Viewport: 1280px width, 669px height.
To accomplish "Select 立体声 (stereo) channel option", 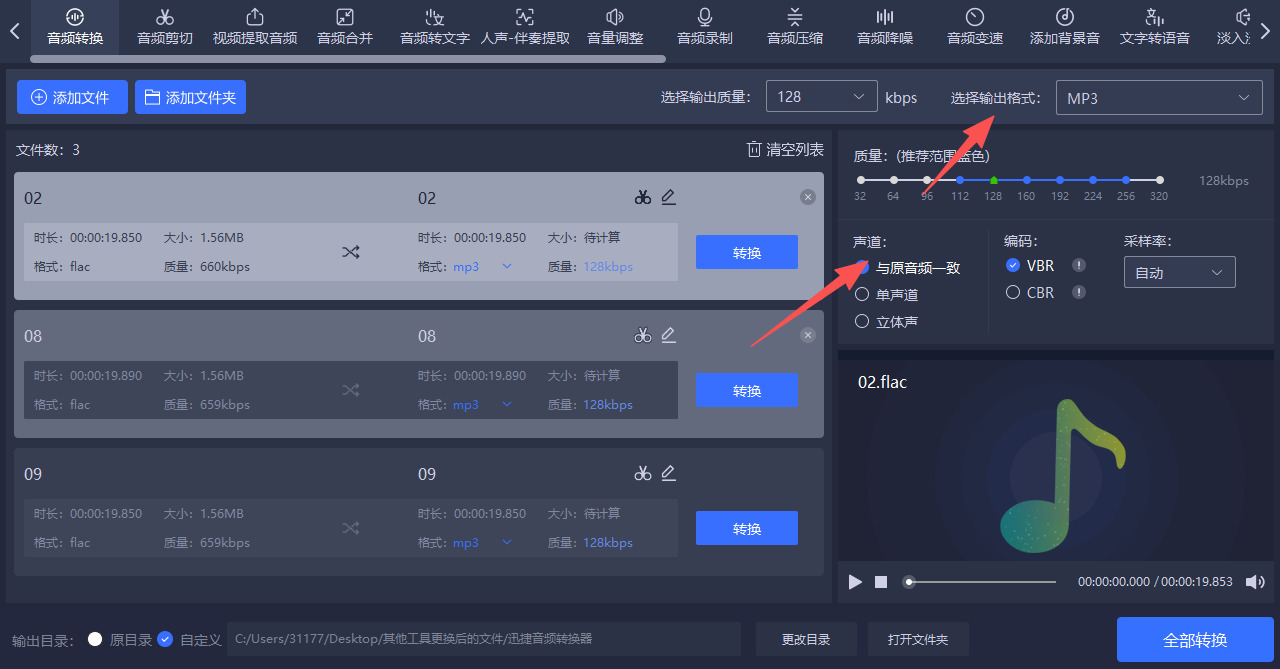I will point(886,322).
